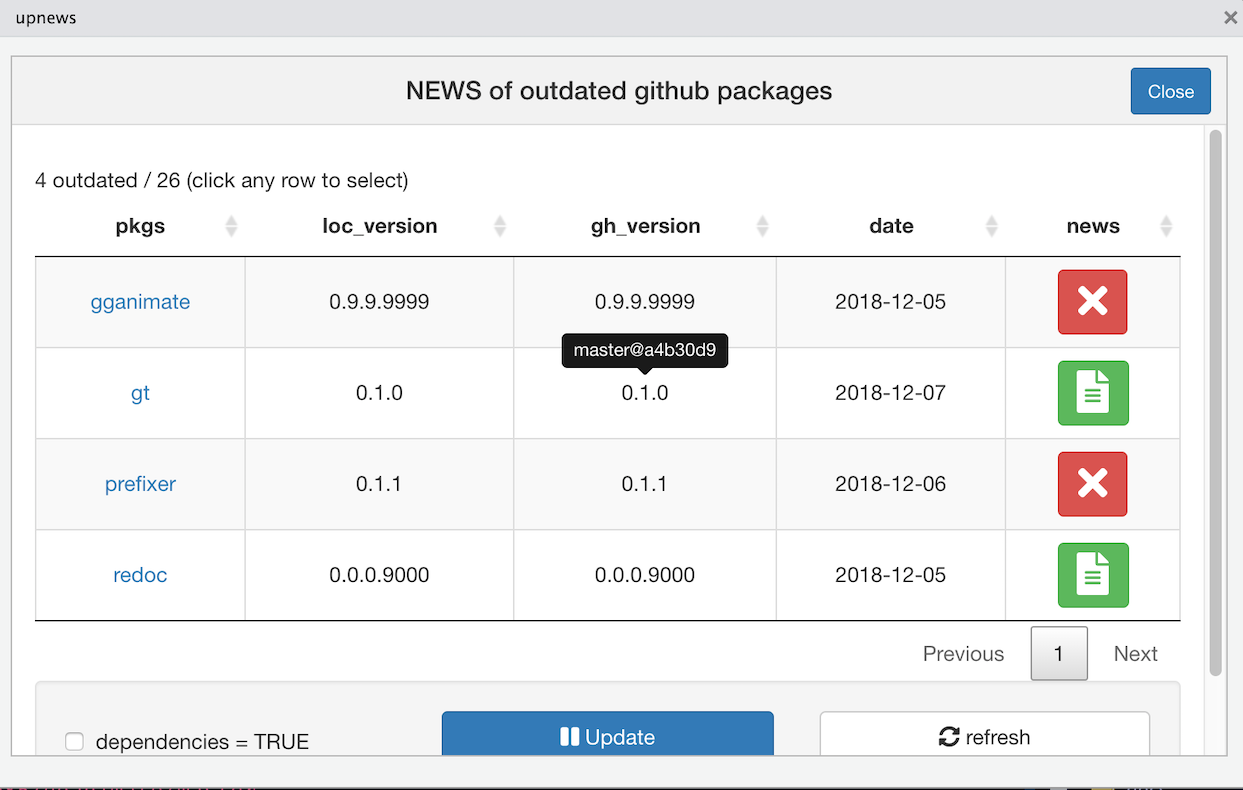Image resolution: width=1243 pixels, height=790 pixels.
Task: Click the pkgs column header
Action: tap(140, 226)
